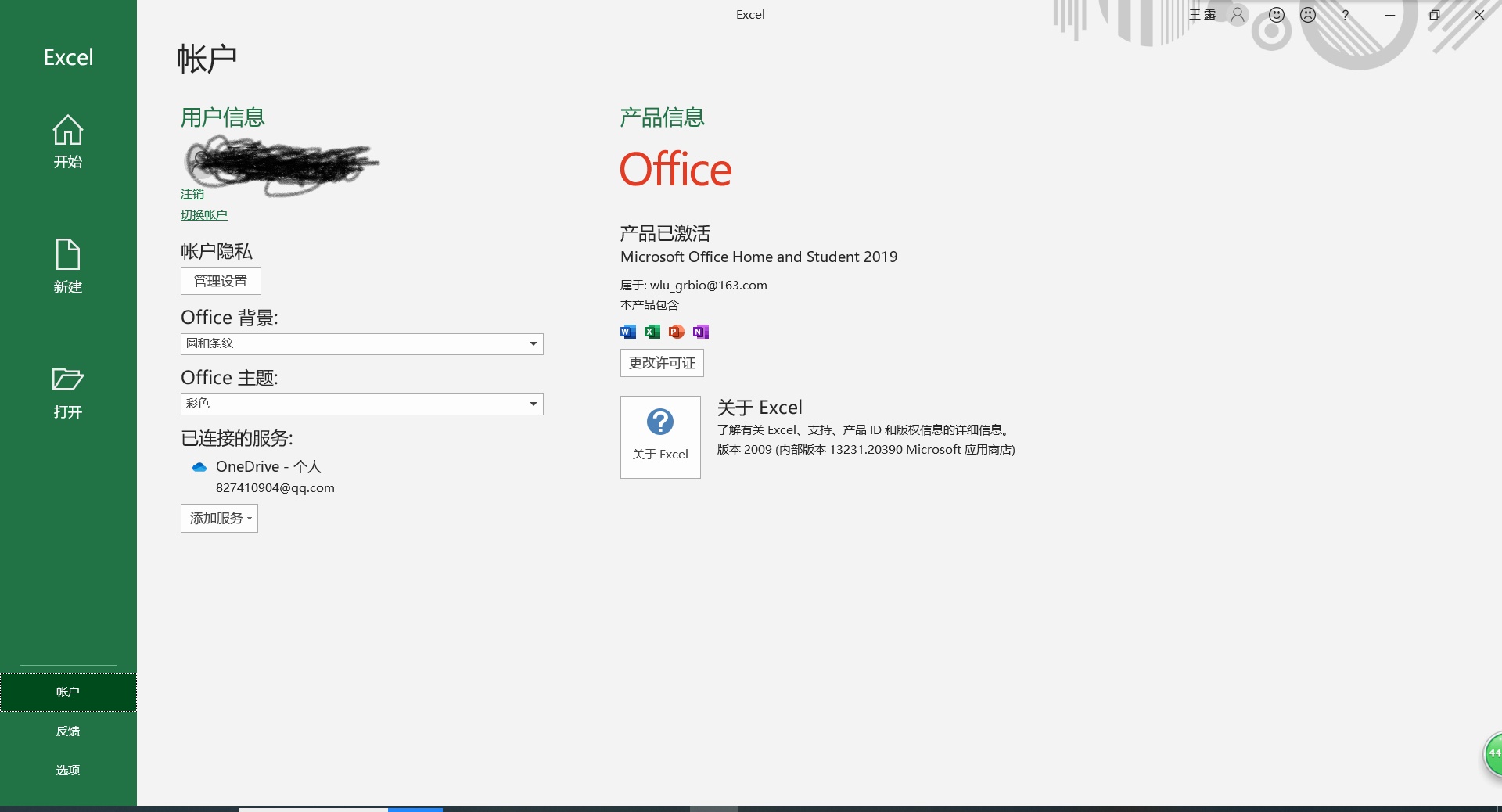Send a smile feedback face icon
Image resolution: width=1502 pixels, height=812 pixels.
[x=1277, y=15]
